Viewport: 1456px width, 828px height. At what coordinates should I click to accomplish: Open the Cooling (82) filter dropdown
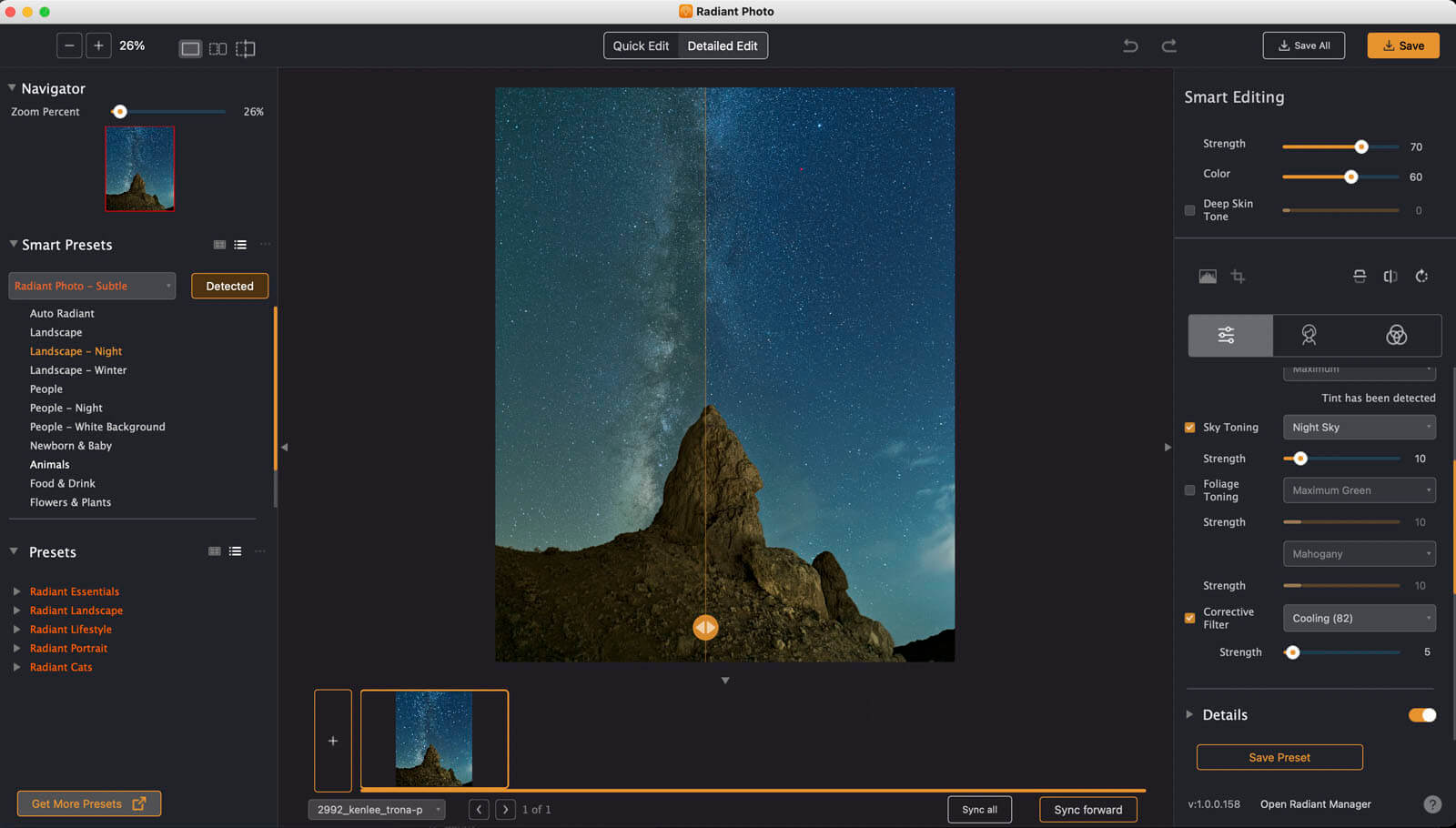(1359, 619)
